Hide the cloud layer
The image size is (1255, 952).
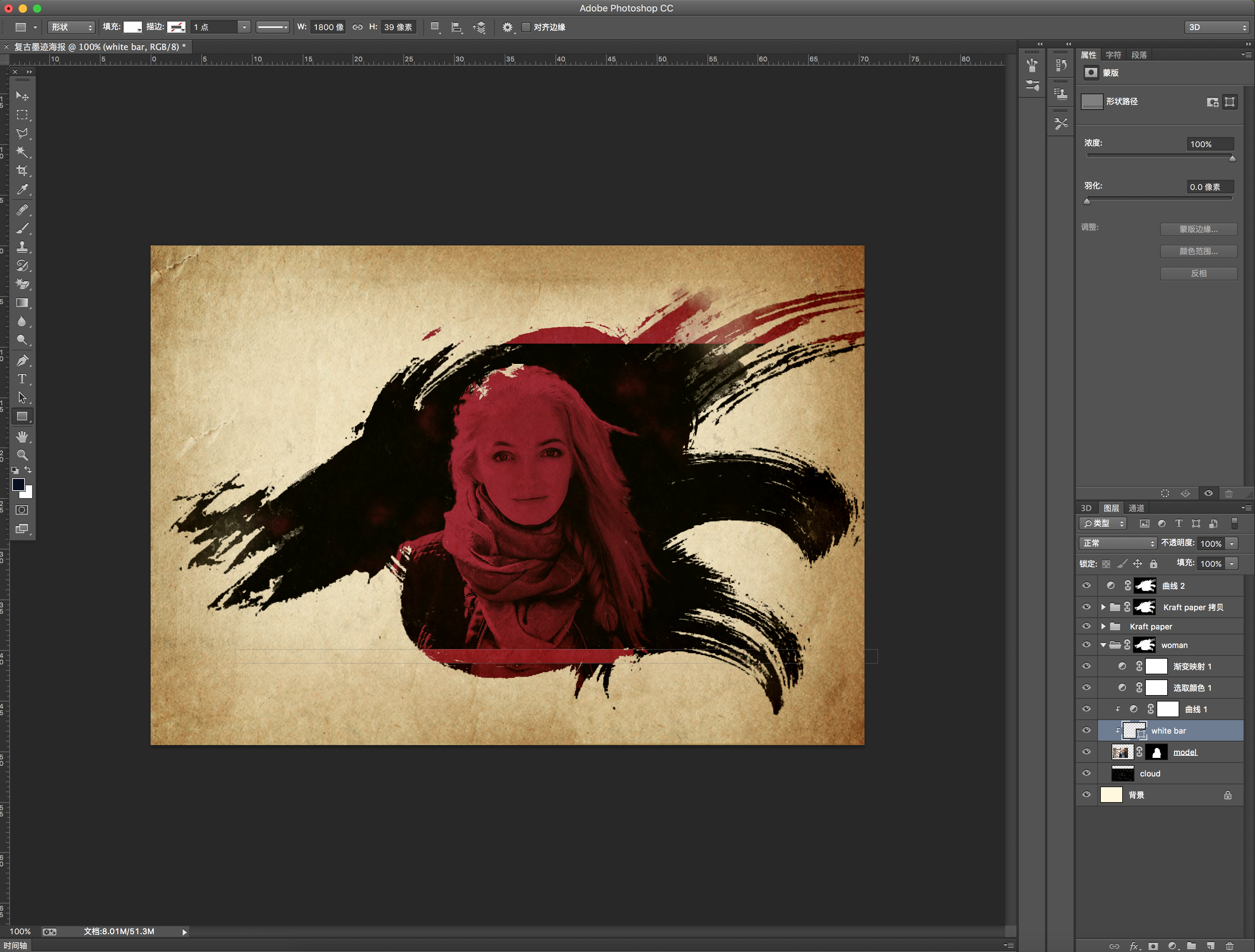1087,773
